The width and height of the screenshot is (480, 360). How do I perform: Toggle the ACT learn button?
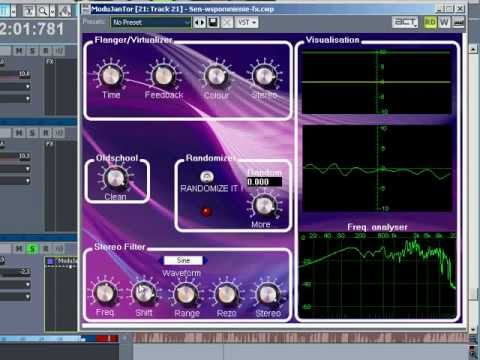click(405, 22)
